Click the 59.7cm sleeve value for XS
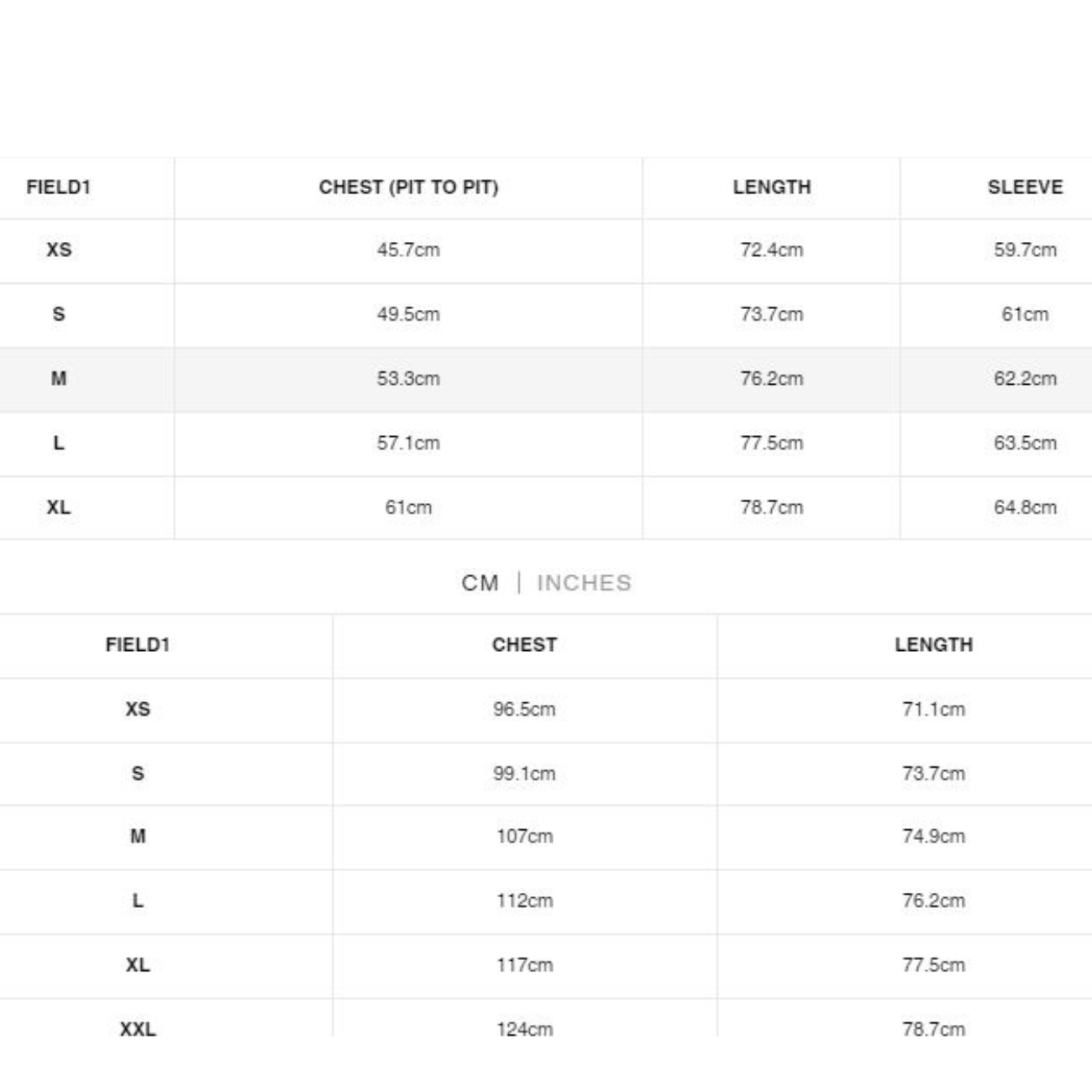Screen dimensions: 1092x1092 click(x=1025, y=250)
